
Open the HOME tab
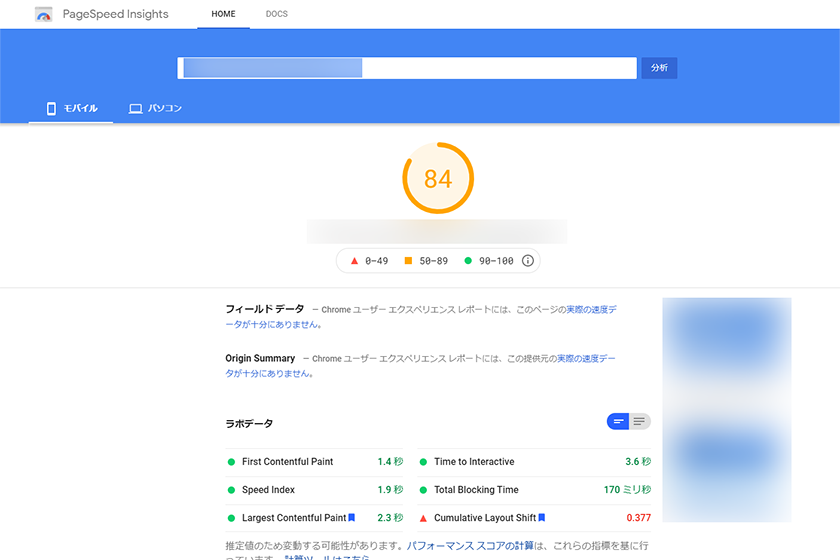click(x=223, y=15)
